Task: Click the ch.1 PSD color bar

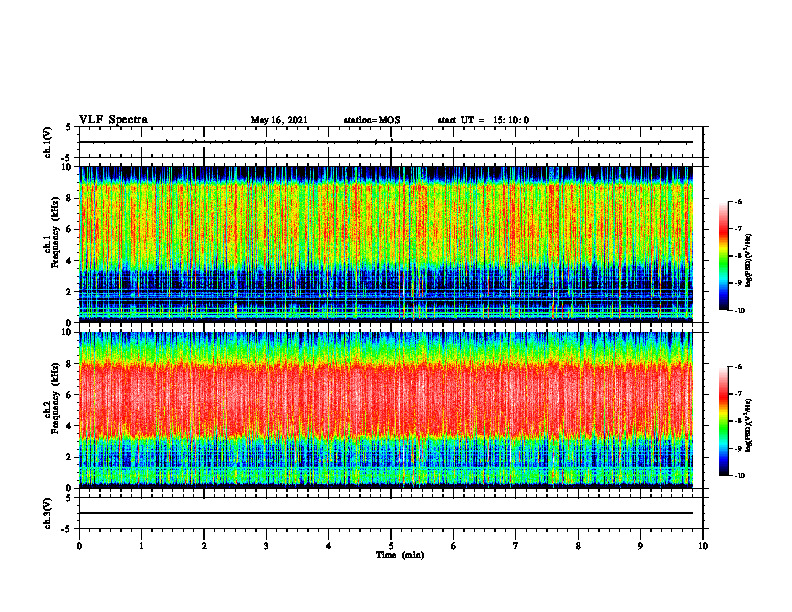Action: tap(723, 256)
